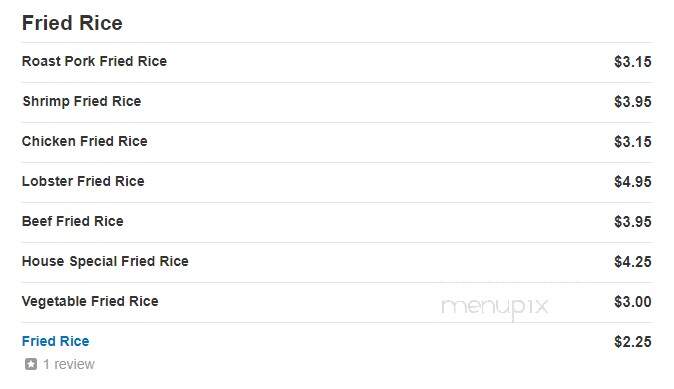Click the $4.25 House Special price
The height and width of the screenshot is (389, 674).
point(633,262)
